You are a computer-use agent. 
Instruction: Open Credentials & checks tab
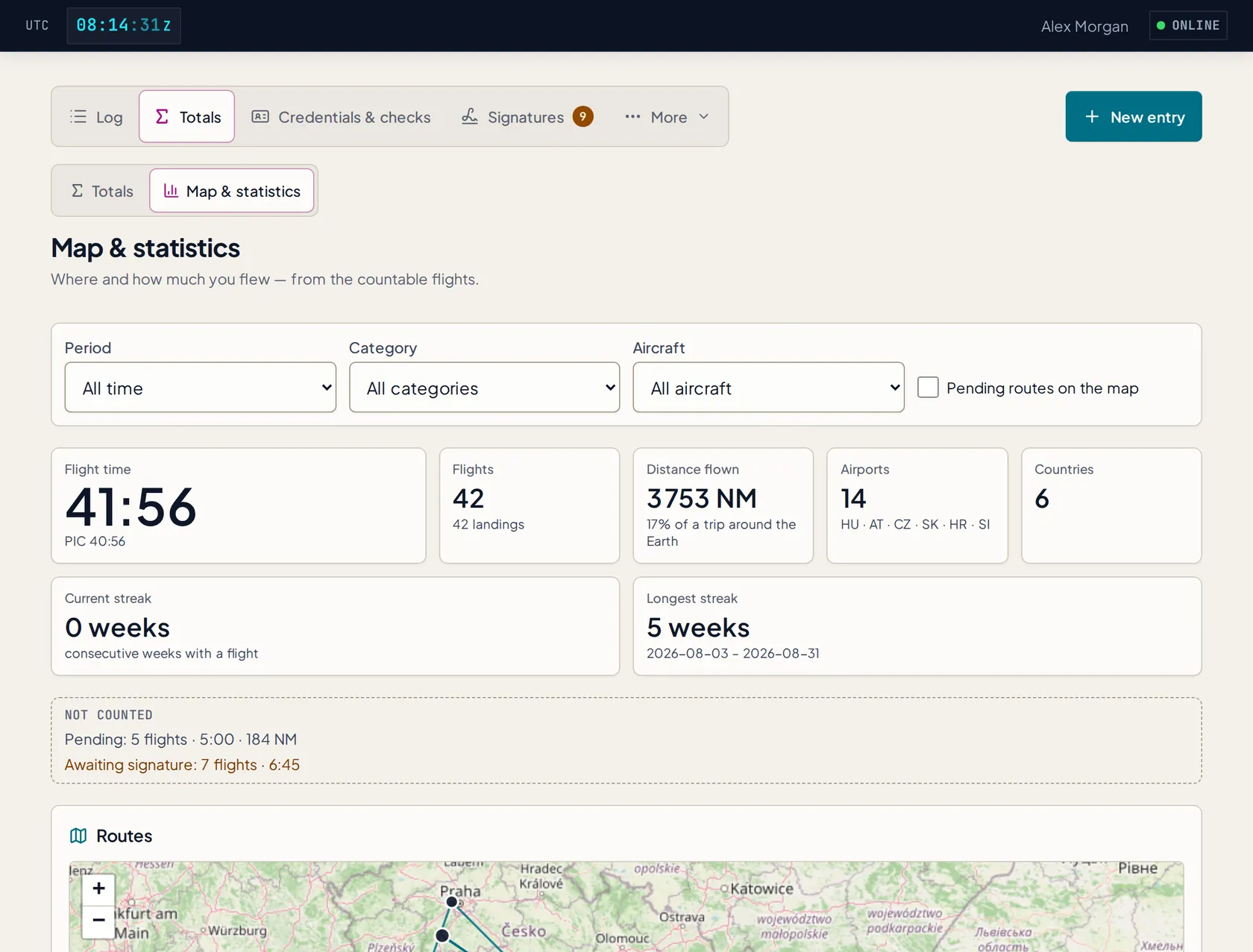pyautogui.click(x=341, y=117)
